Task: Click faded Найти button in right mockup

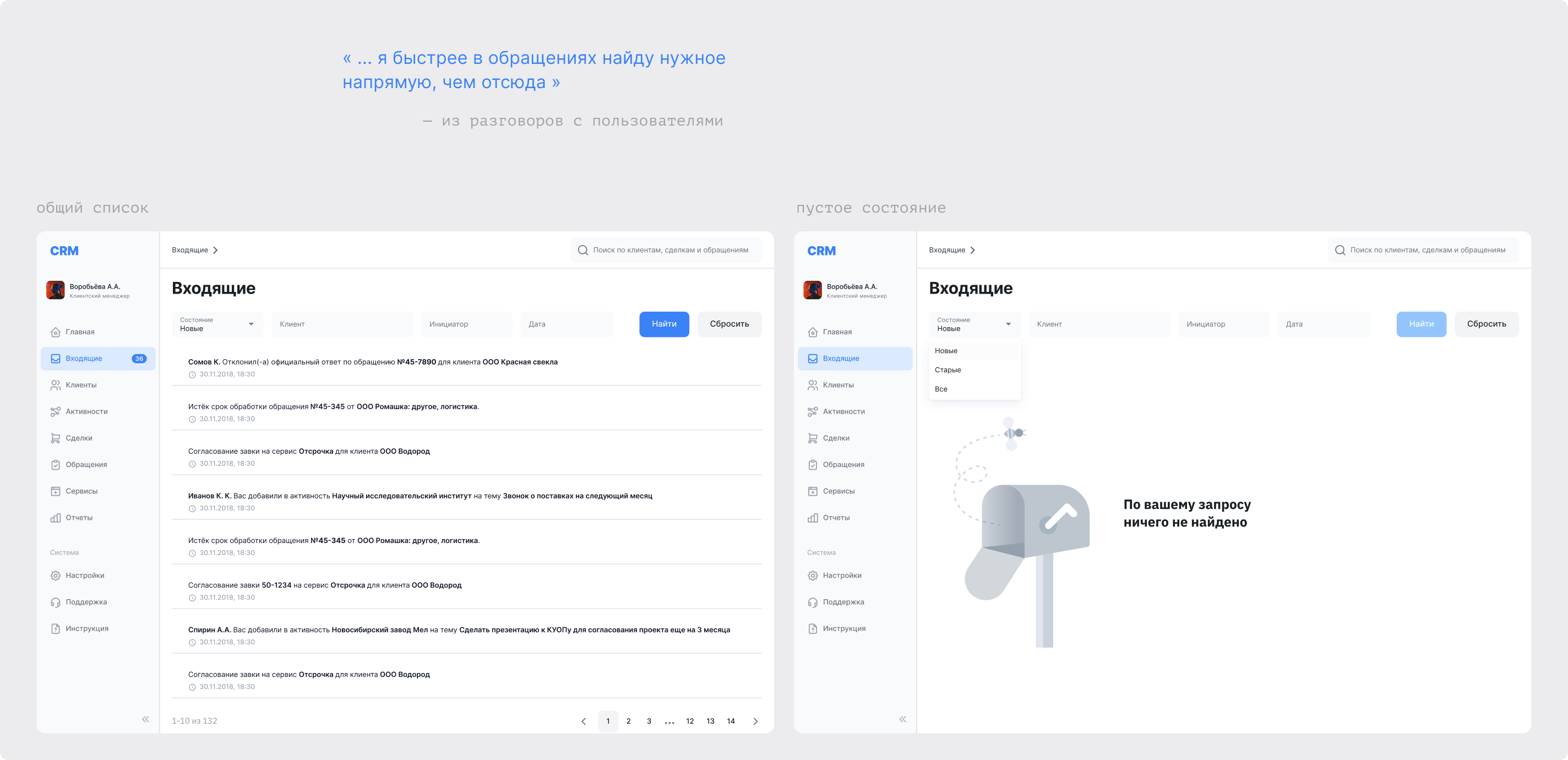Action: coord(1422,324)
